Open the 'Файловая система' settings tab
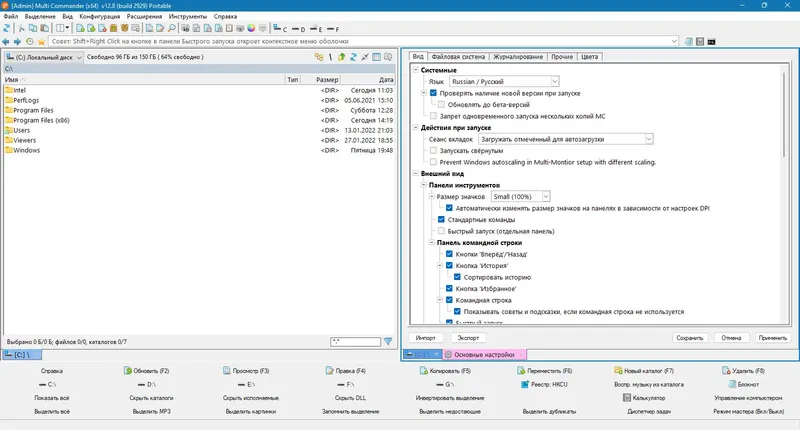 coord(458,57)
